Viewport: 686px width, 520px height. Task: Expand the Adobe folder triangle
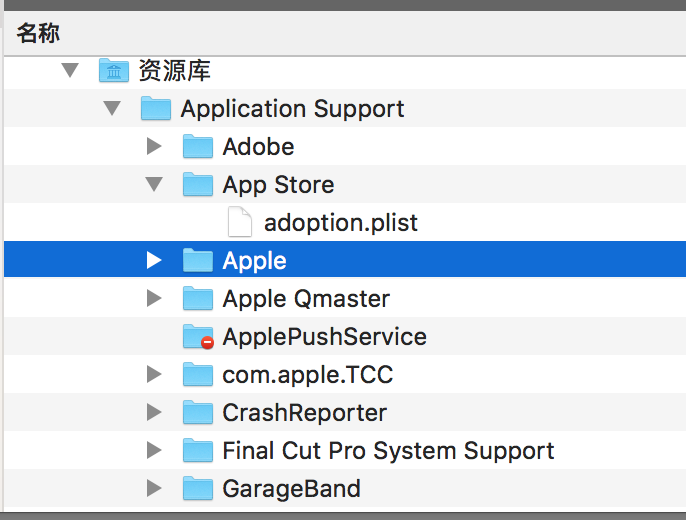point(154,146)
